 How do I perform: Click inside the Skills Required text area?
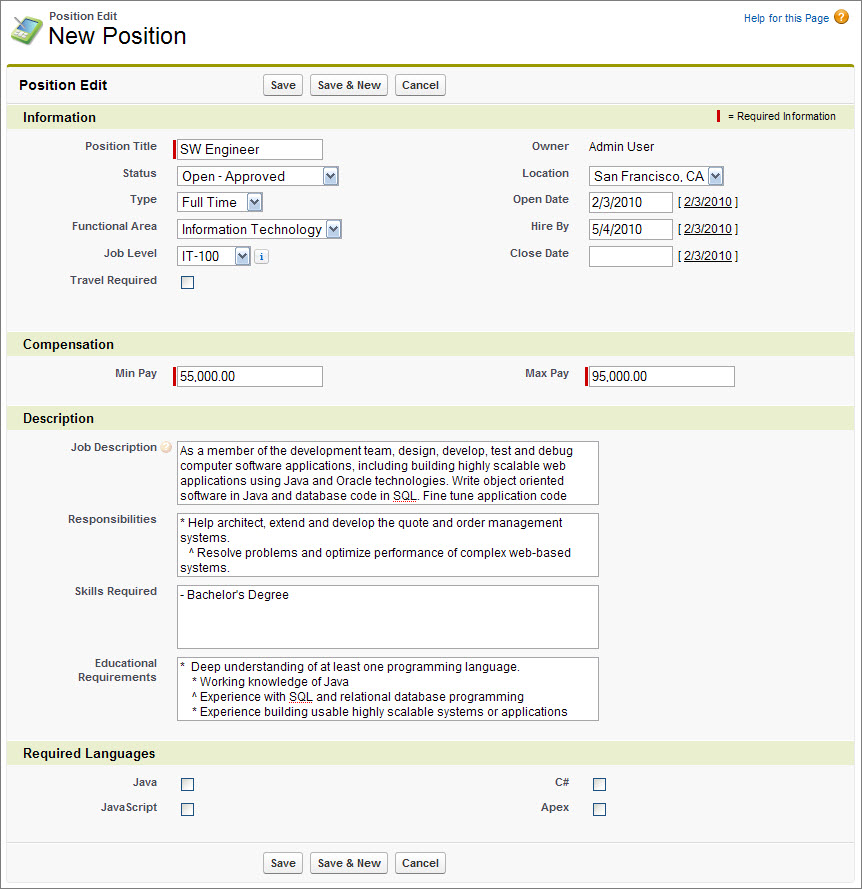(x=388, y=617)
